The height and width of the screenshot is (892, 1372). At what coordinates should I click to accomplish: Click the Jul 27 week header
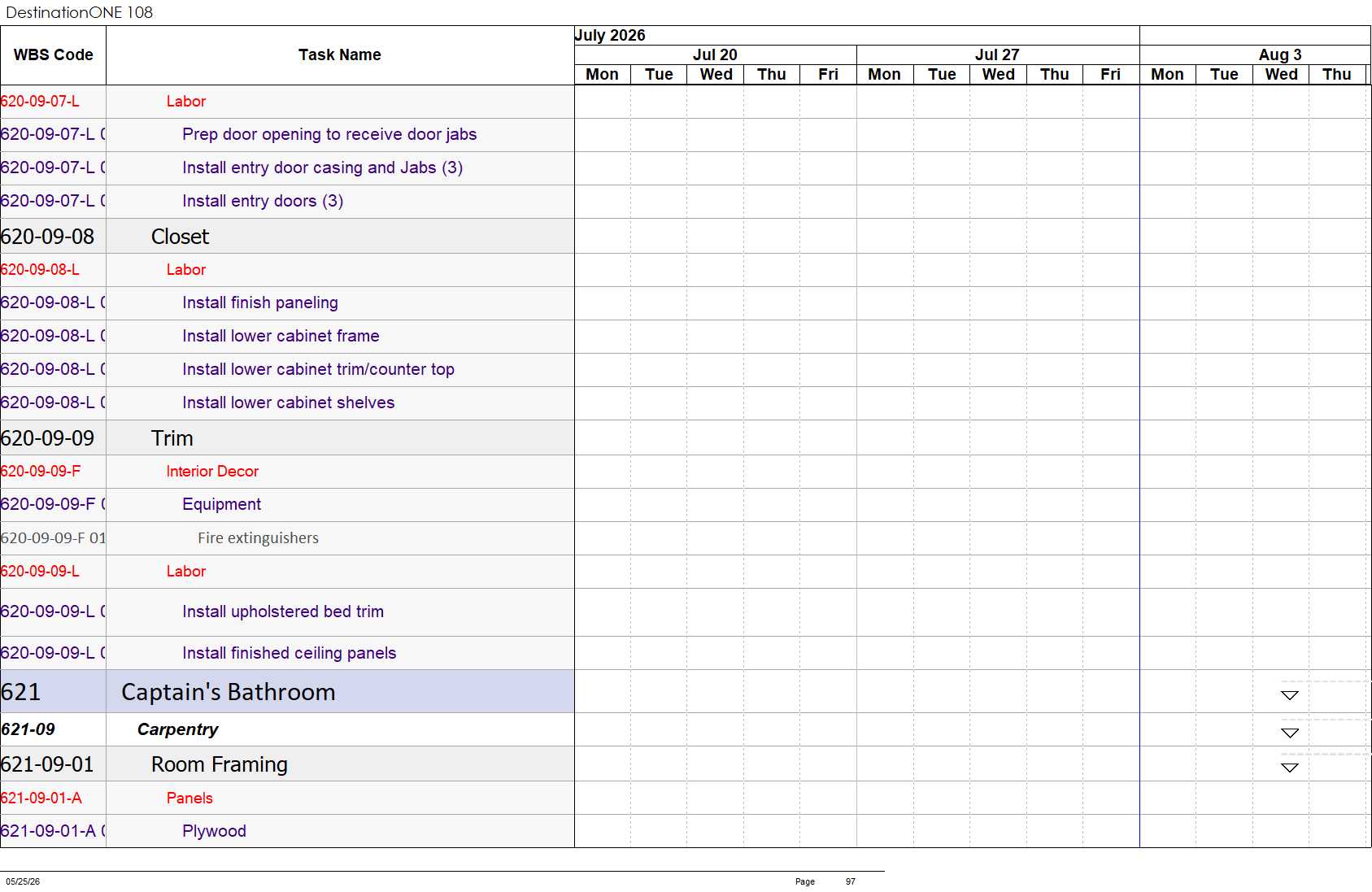997,54
